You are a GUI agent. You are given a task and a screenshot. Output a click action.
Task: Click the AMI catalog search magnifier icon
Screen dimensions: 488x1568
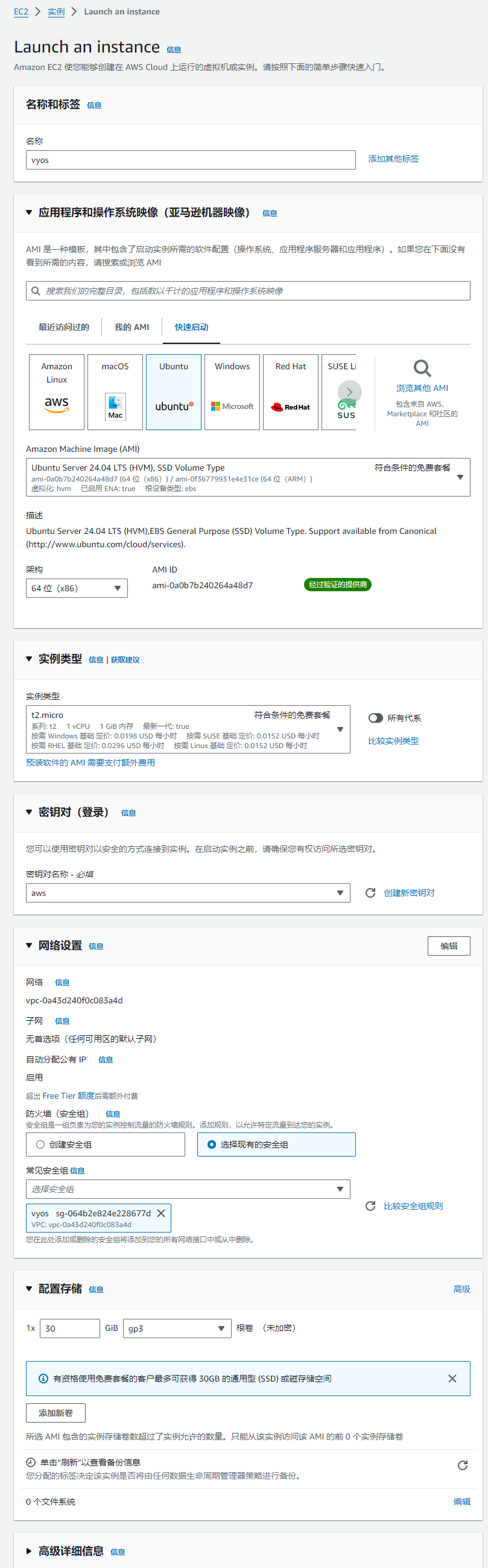point(36,291)
